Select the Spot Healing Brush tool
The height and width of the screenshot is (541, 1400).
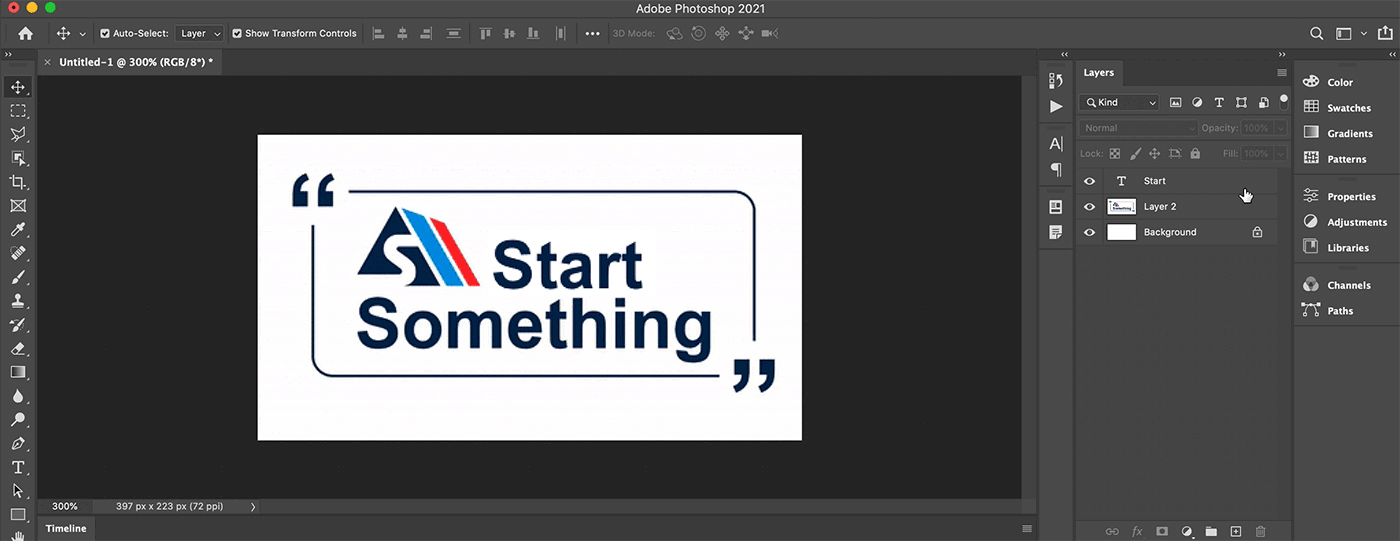click(x=18, y=254)
